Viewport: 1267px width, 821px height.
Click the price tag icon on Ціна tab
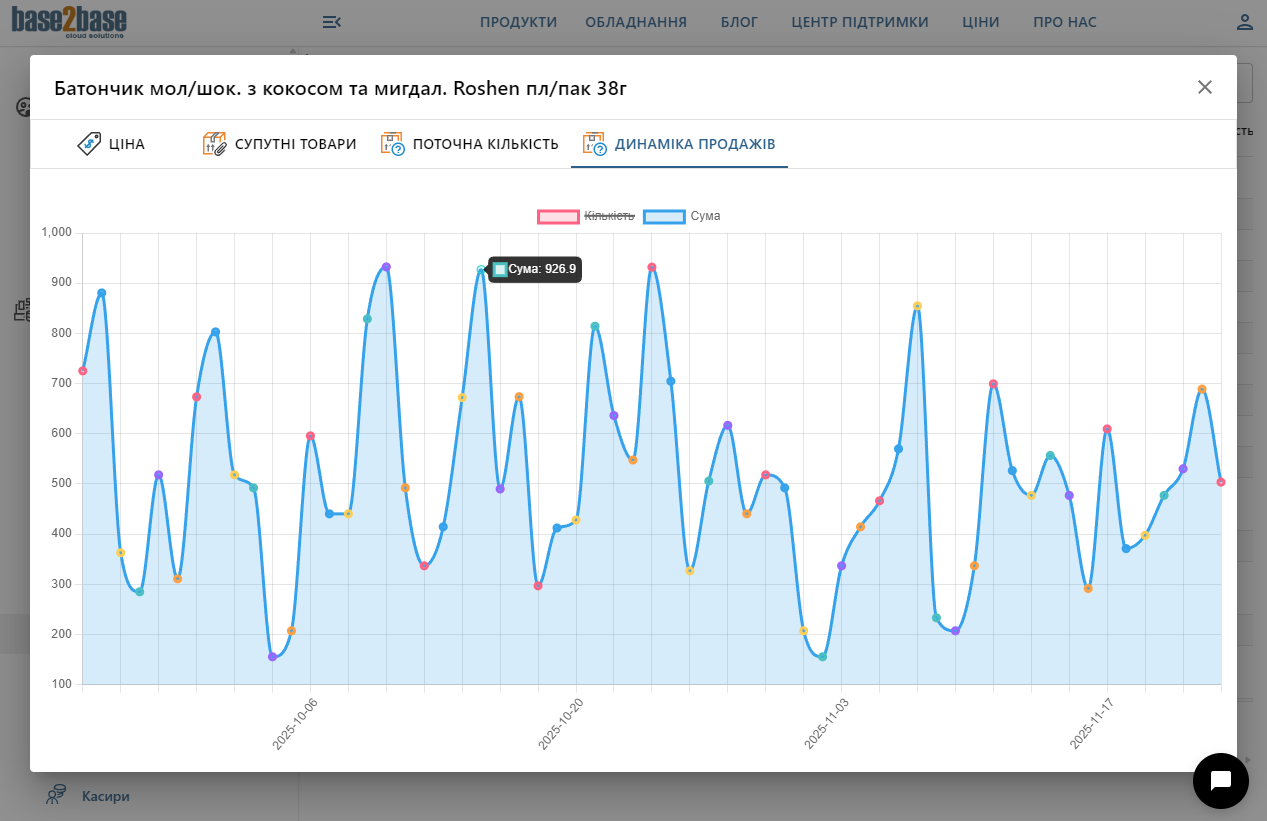(x=89, y=144)
